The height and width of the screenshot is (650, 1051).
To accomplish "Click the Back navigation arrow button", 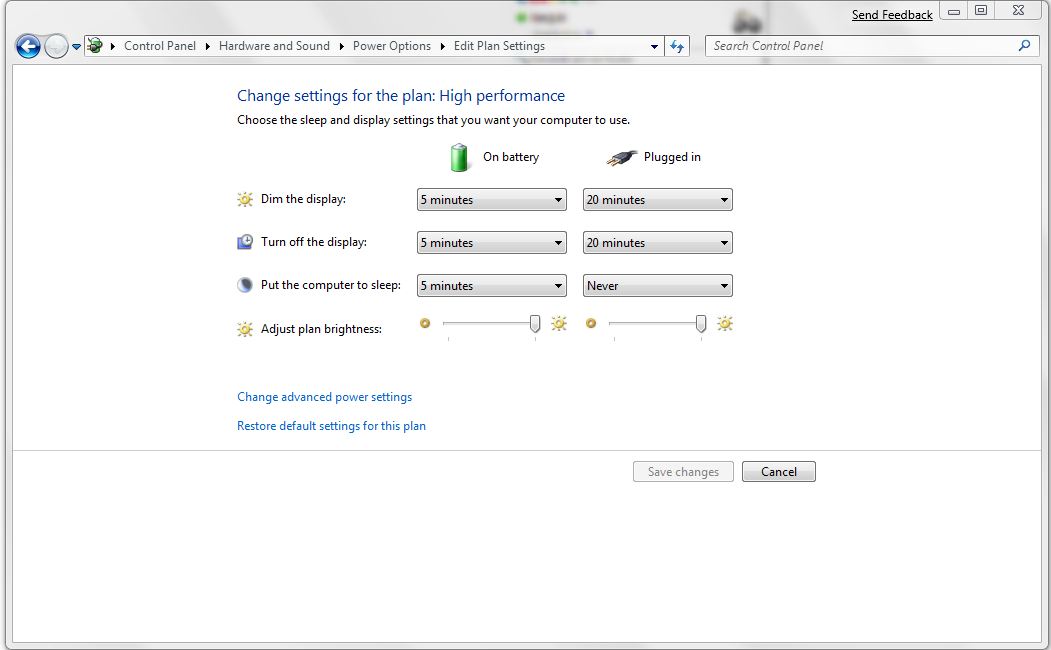I will coord(28,46).
